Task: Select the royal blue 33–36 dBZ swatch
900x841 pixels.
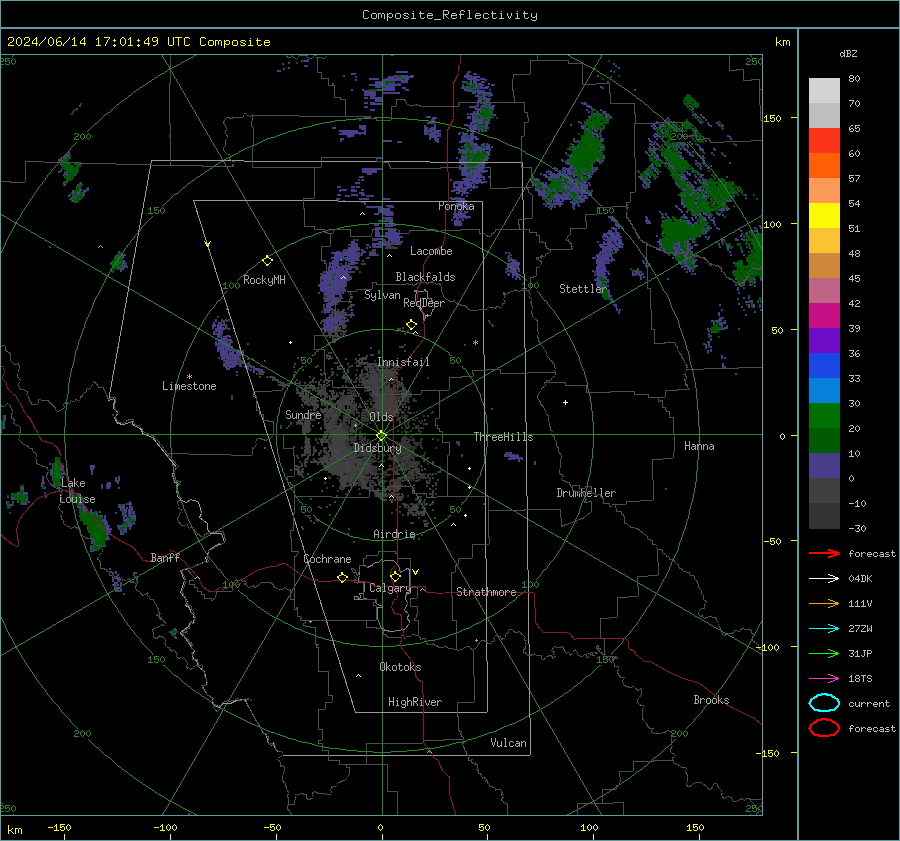Action: 824,366
